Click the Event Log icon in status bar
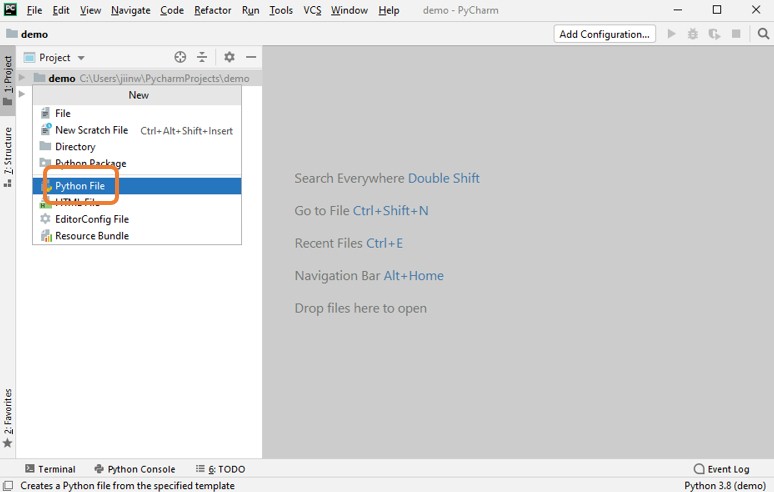Image resolution: width=774 pixels, height=492 pixels. click(699, 469)
